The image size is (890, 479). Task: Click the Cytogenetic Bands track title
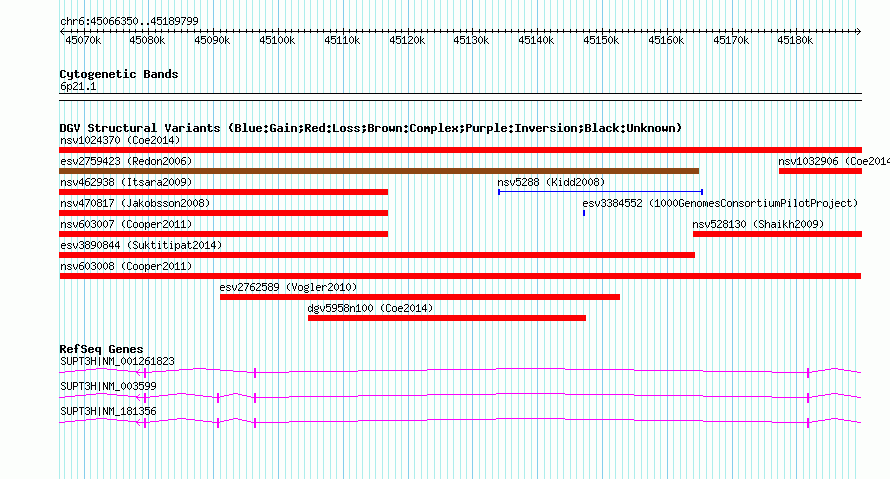point(119,74)
